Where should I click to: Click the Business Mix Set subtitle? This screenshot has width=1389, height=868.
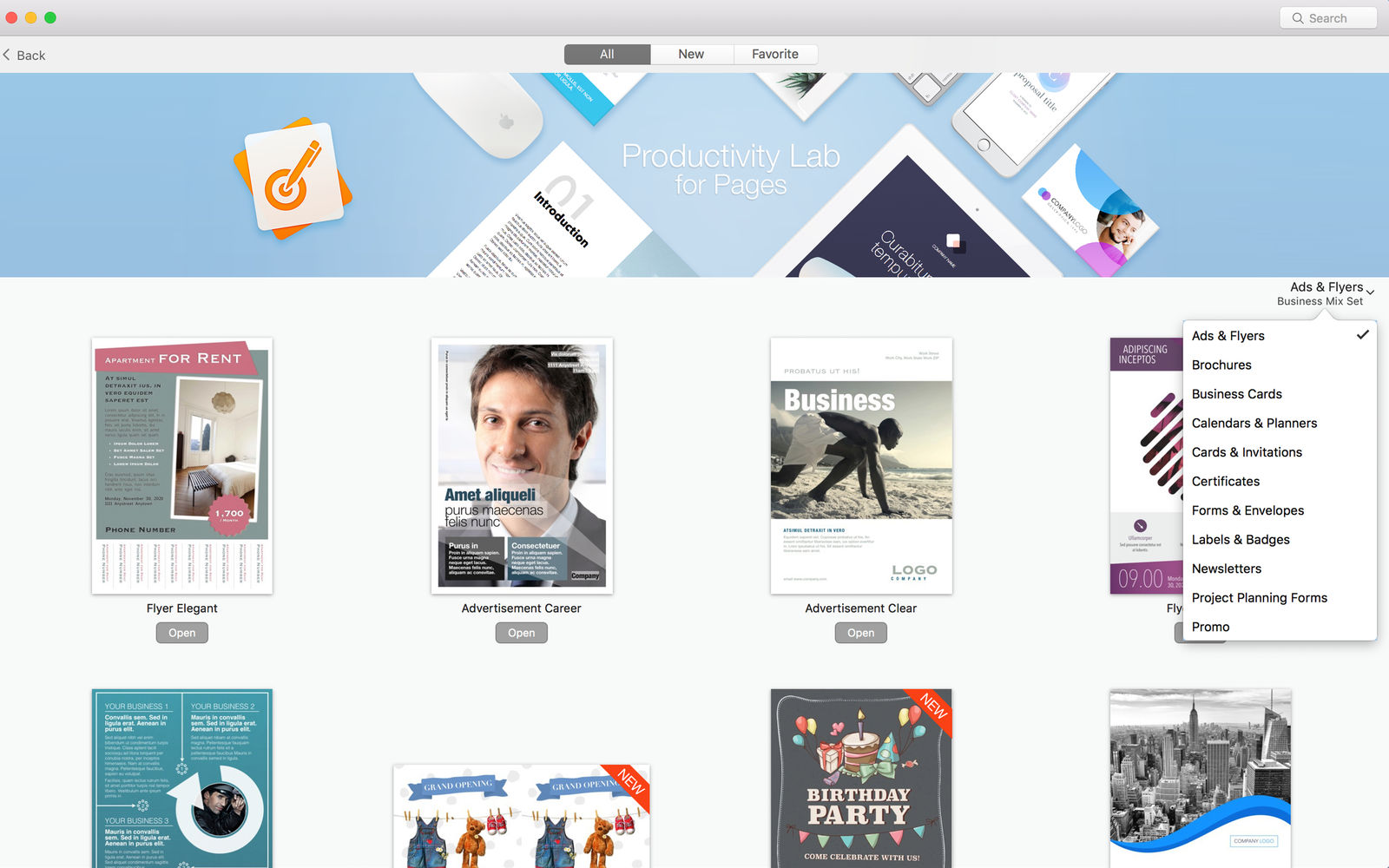[x=1320, y=301]
